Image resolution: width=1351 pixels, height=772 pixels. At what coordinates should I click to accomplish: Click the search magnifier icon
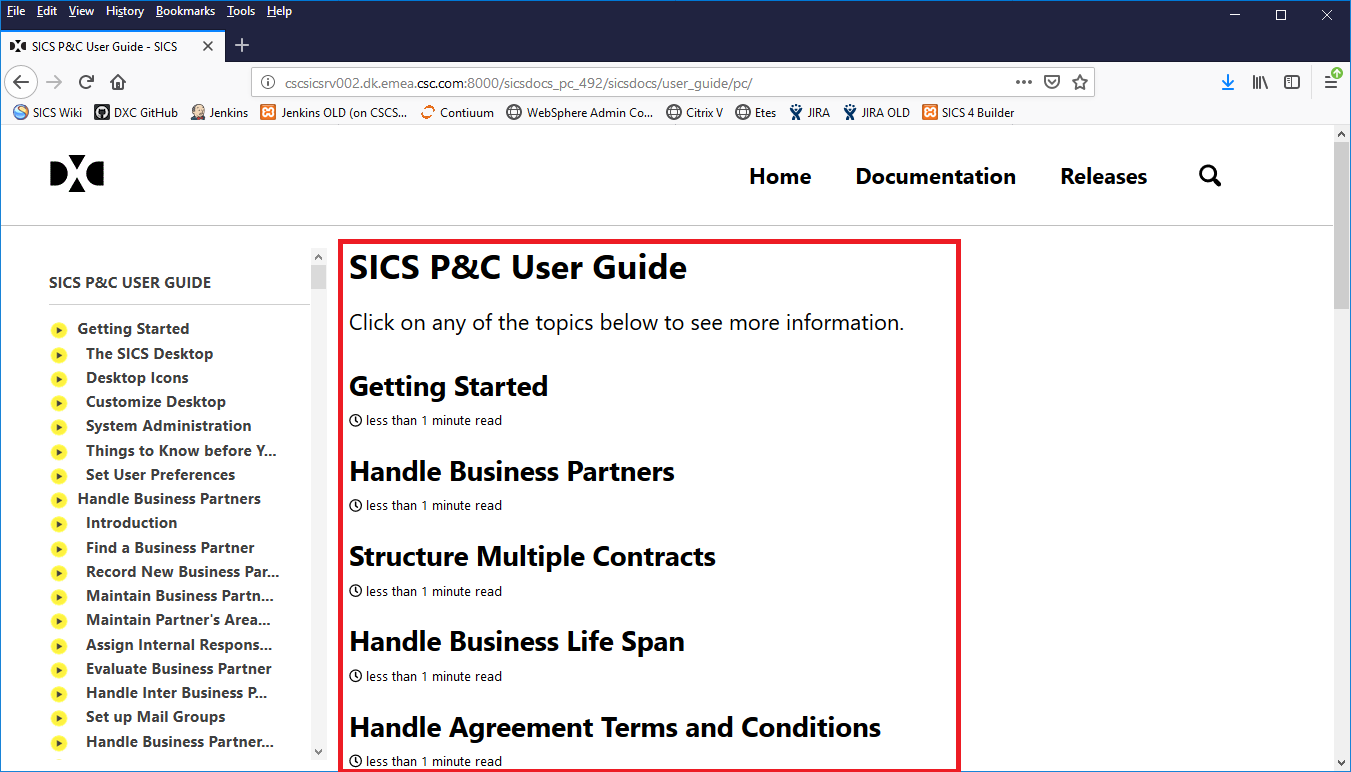tap(1210, 175)
